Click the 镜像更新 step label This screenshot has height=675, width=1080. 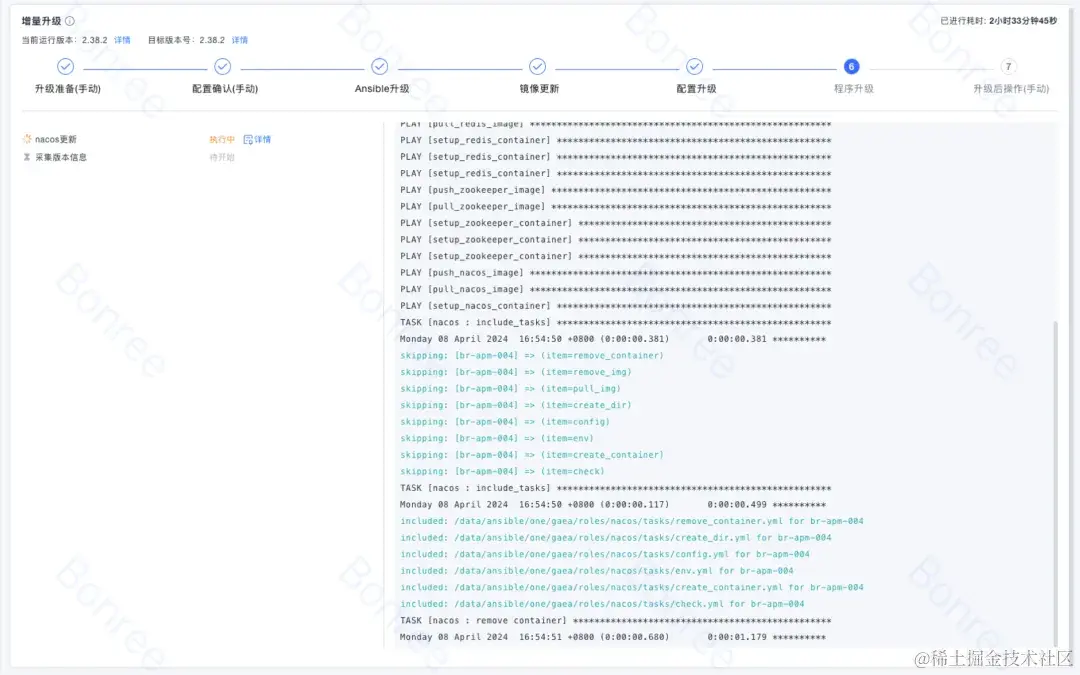(x=539, y=88)
